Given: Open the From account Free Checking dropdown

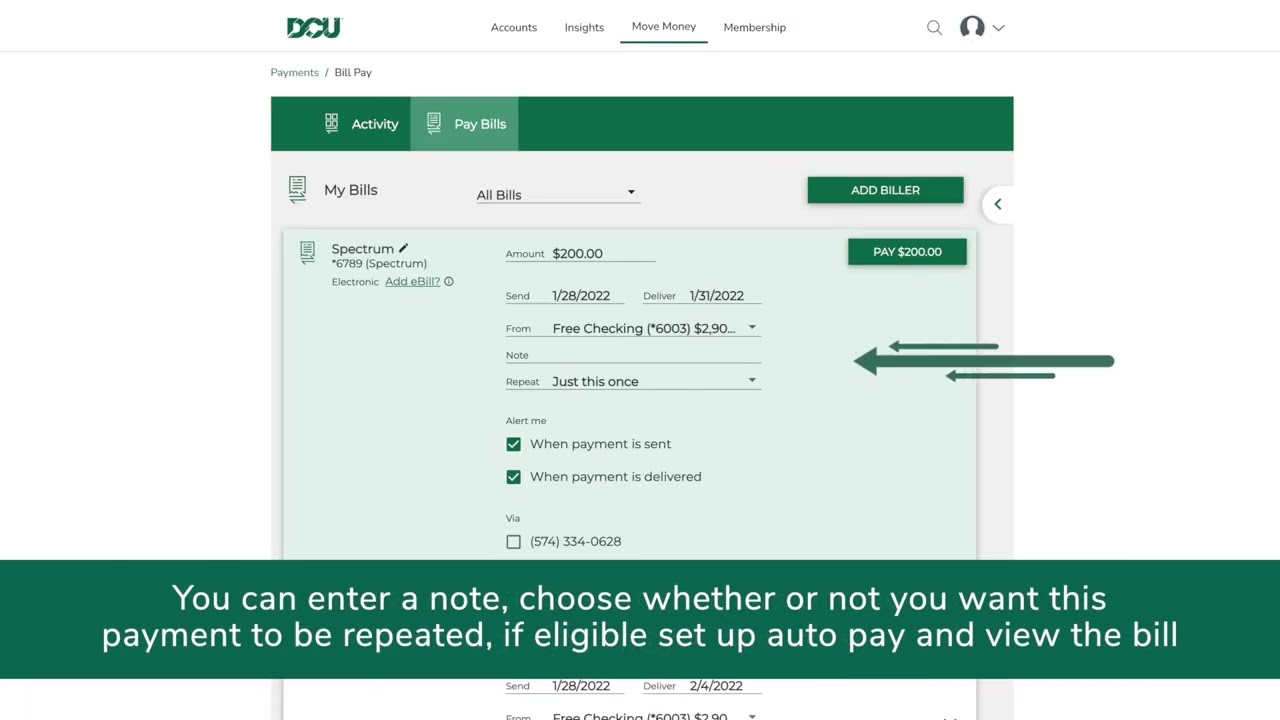Looking at the screenshot, I should tap(655, 328).
